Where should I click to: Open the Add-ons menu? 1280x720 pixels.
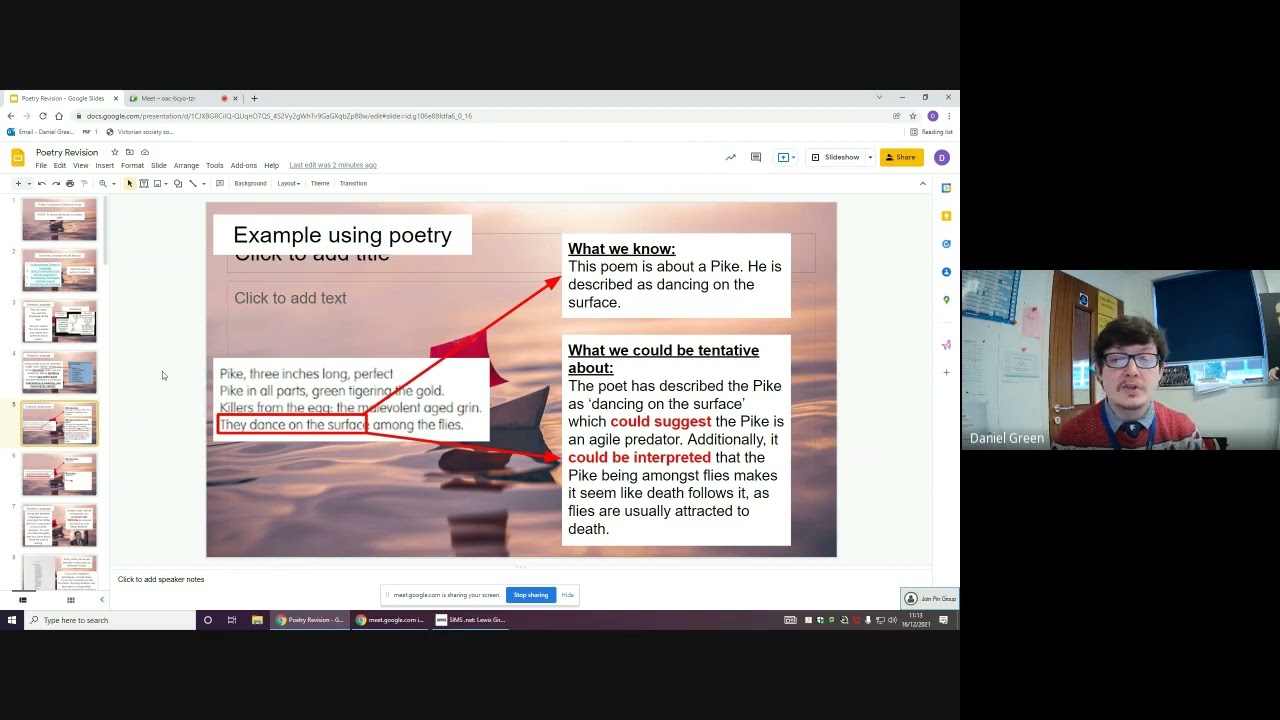click(244, 165)
